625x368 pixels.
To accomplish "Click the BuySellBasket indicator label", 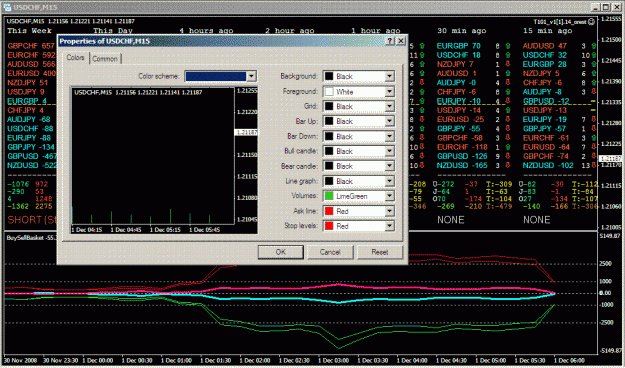I will click(x=32, y=238).
